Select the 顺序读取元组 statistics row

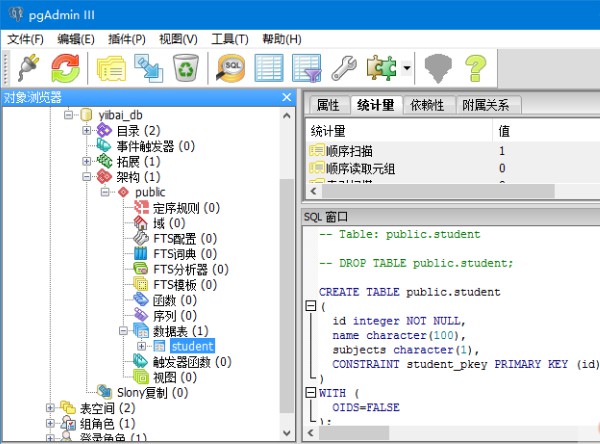point(454,168)
